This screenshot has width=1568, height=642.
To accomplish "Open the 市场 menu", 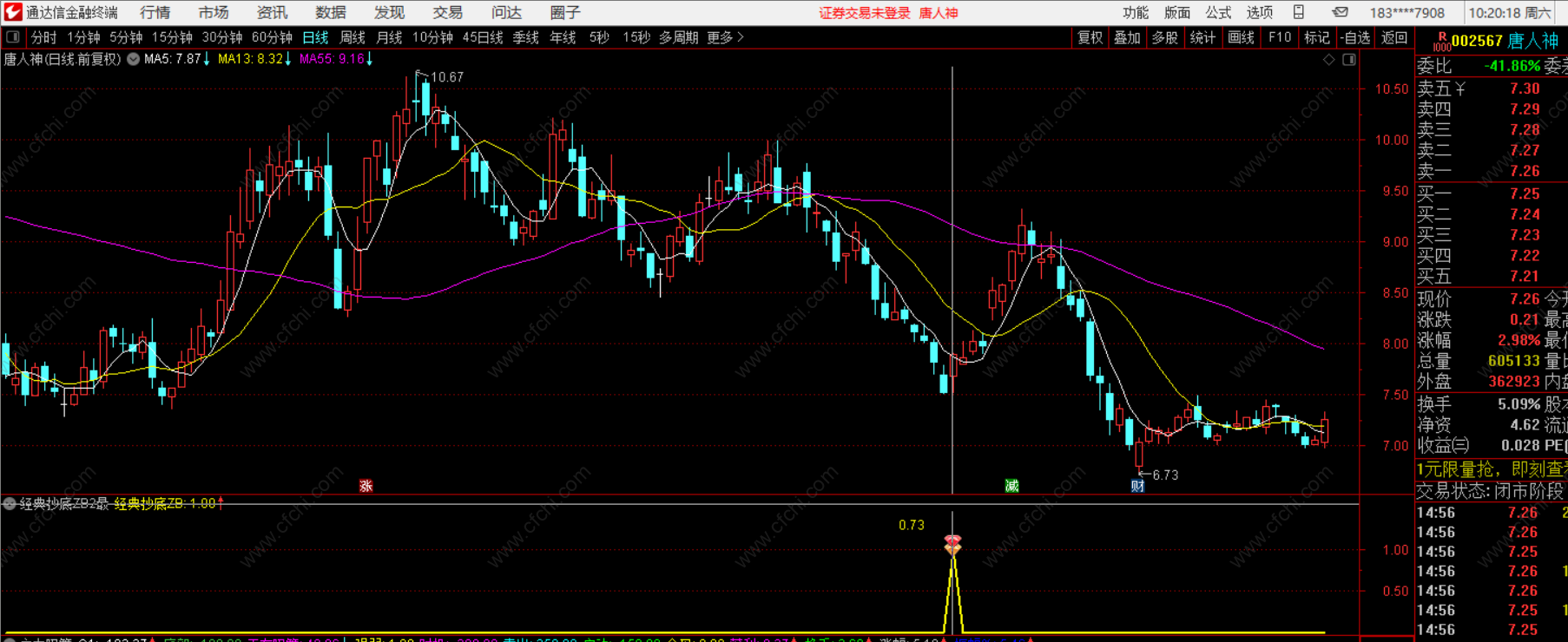I will pyautogui.click(x=214, y=12).
